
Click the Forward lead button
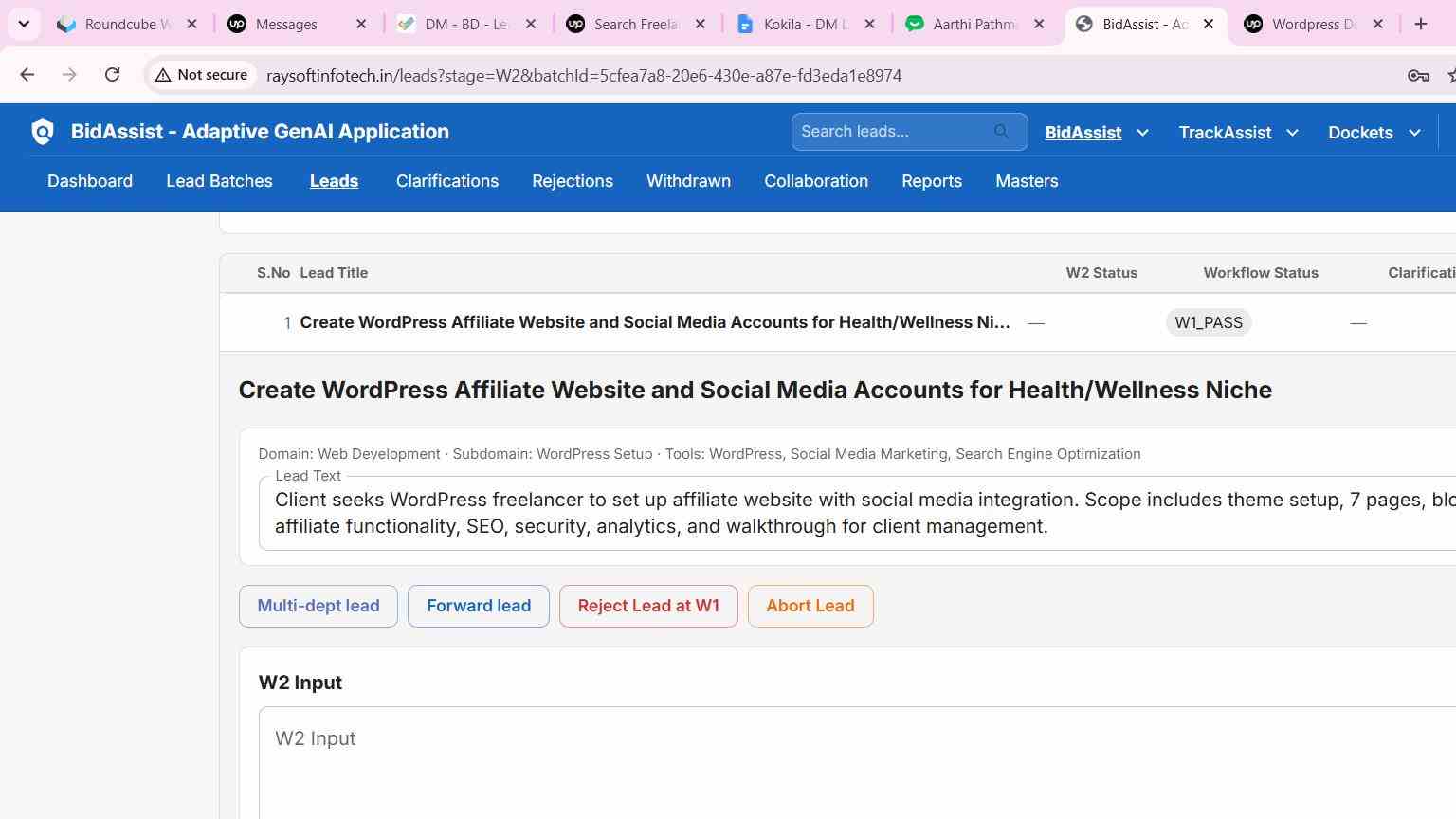479,606
